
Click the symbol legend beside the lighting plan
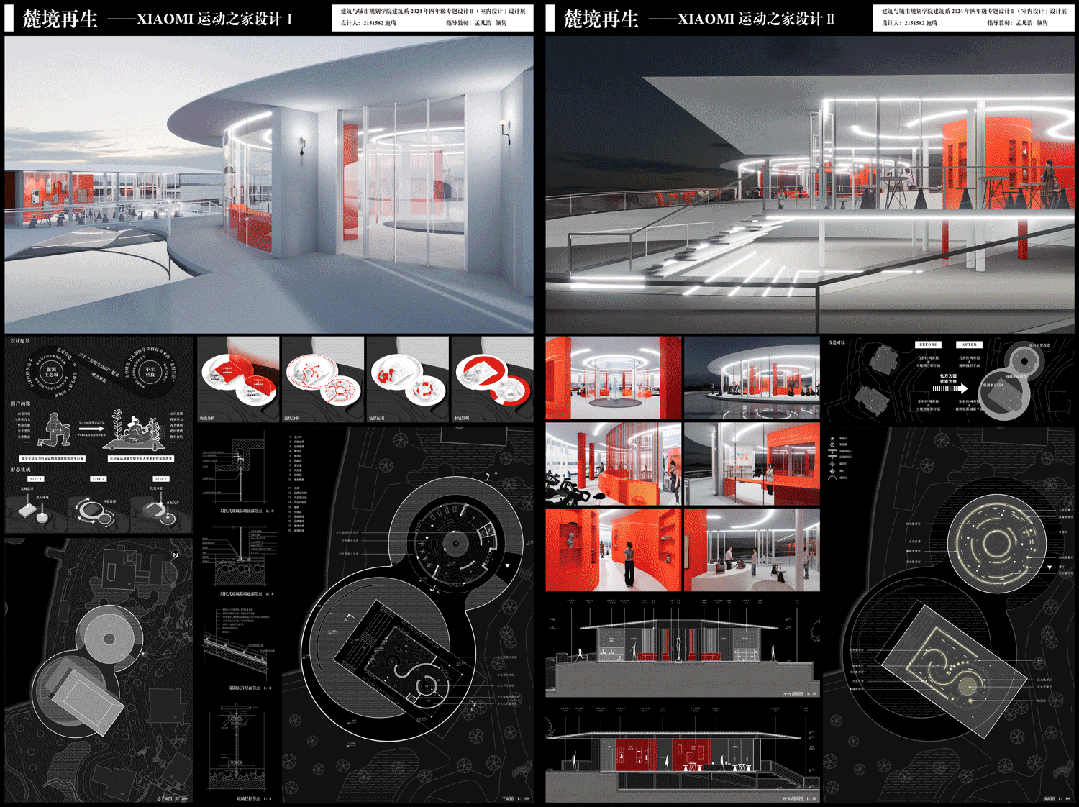pyautogui.click(x=840, y=458)
